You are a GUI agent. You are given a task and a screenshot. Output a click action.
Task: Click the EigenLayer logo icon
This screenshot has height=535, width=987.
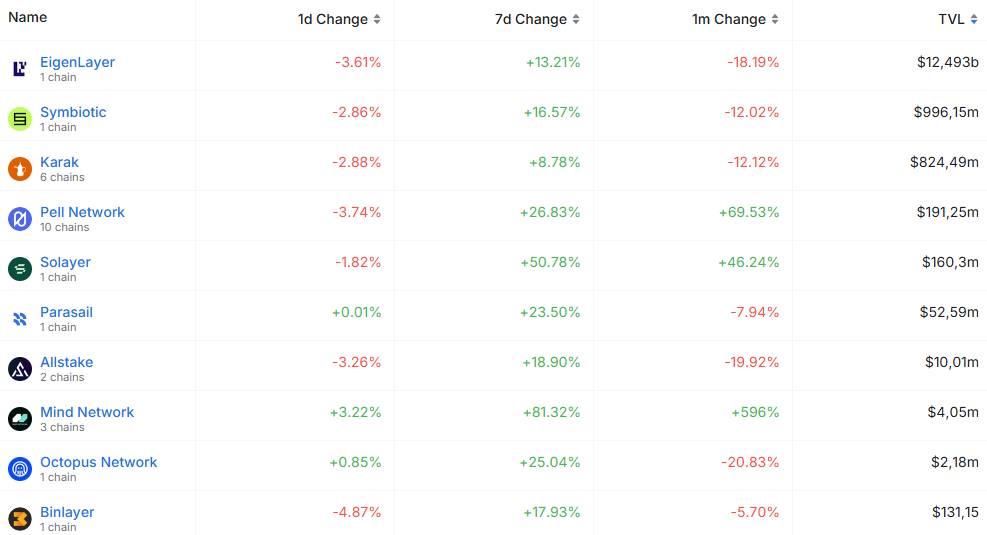20,69
